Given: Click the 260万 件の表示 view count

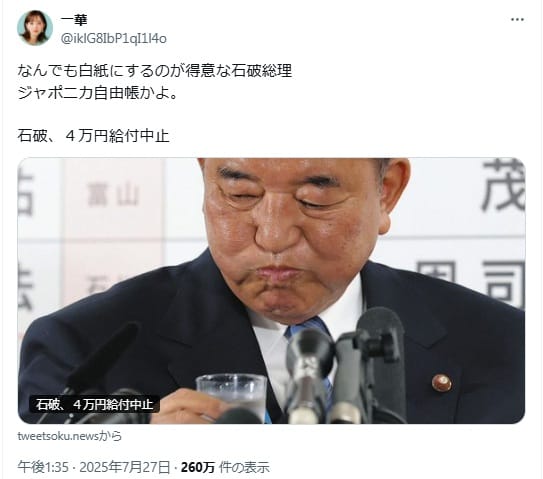Looking at the screenshot, I should click(225, 468).
